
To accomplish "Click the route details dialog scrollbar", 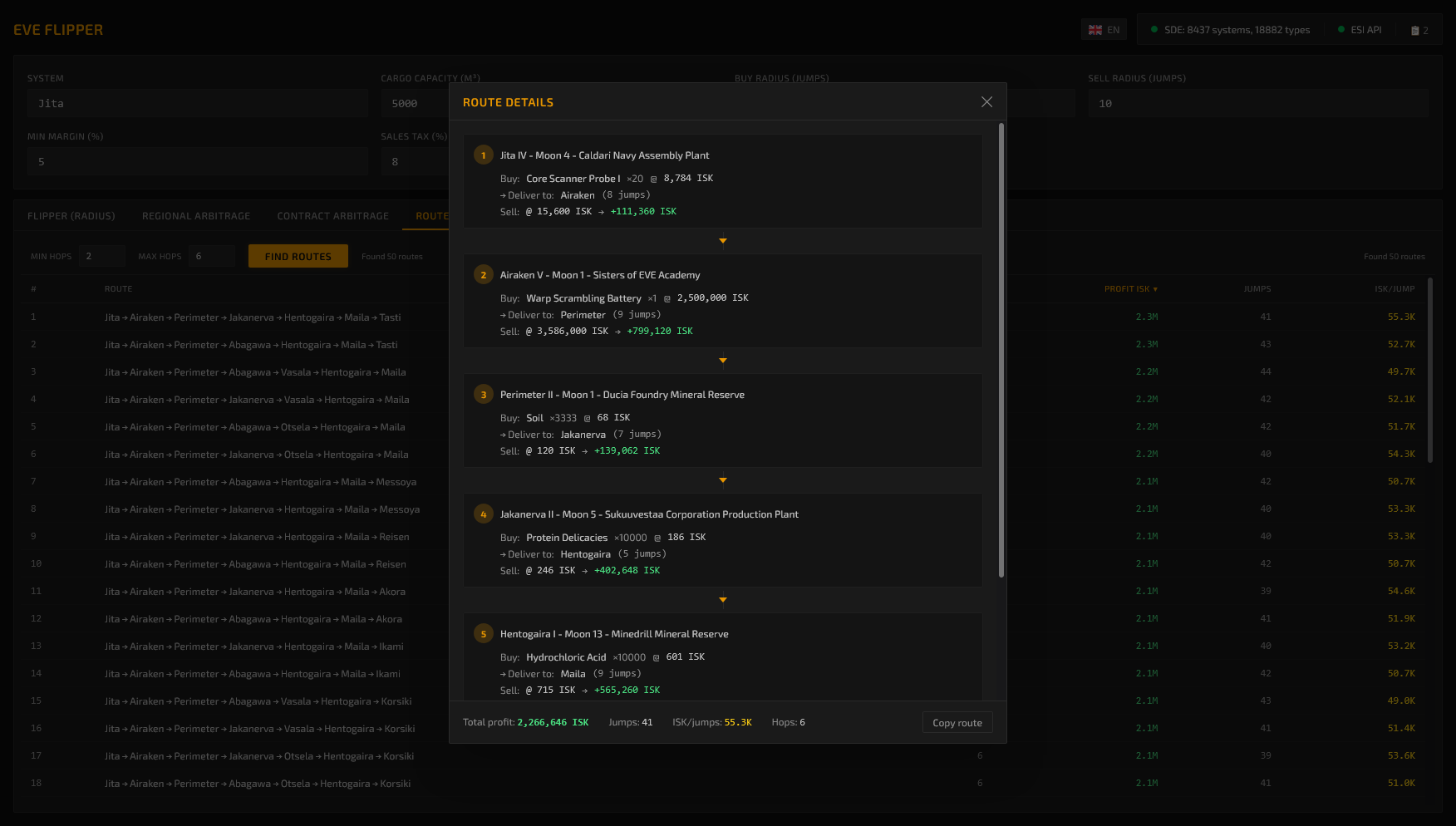I will [x=1001, y=351].
